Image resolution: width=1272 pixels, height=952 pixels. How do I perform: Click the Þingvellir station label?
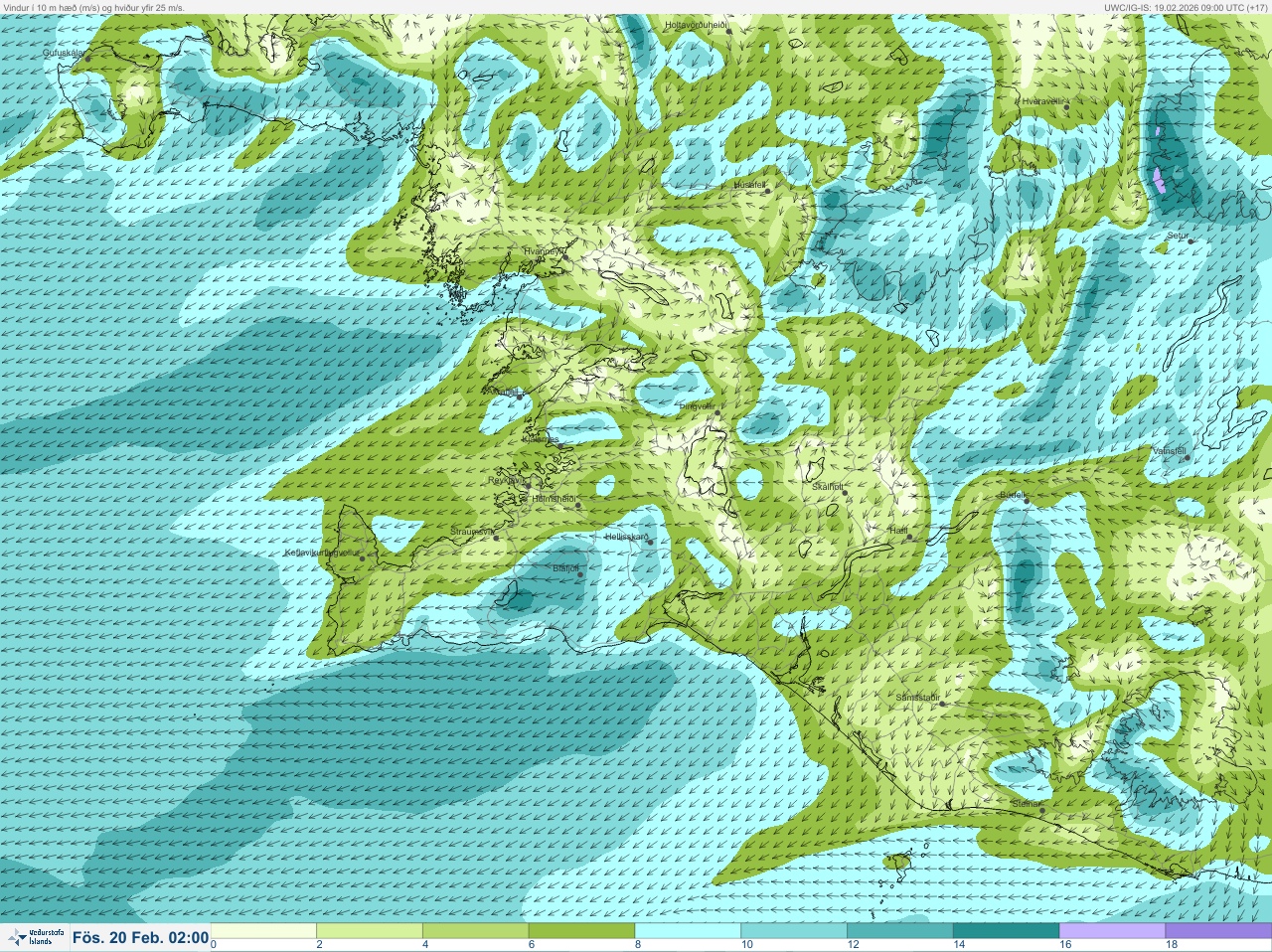[697, 405]
